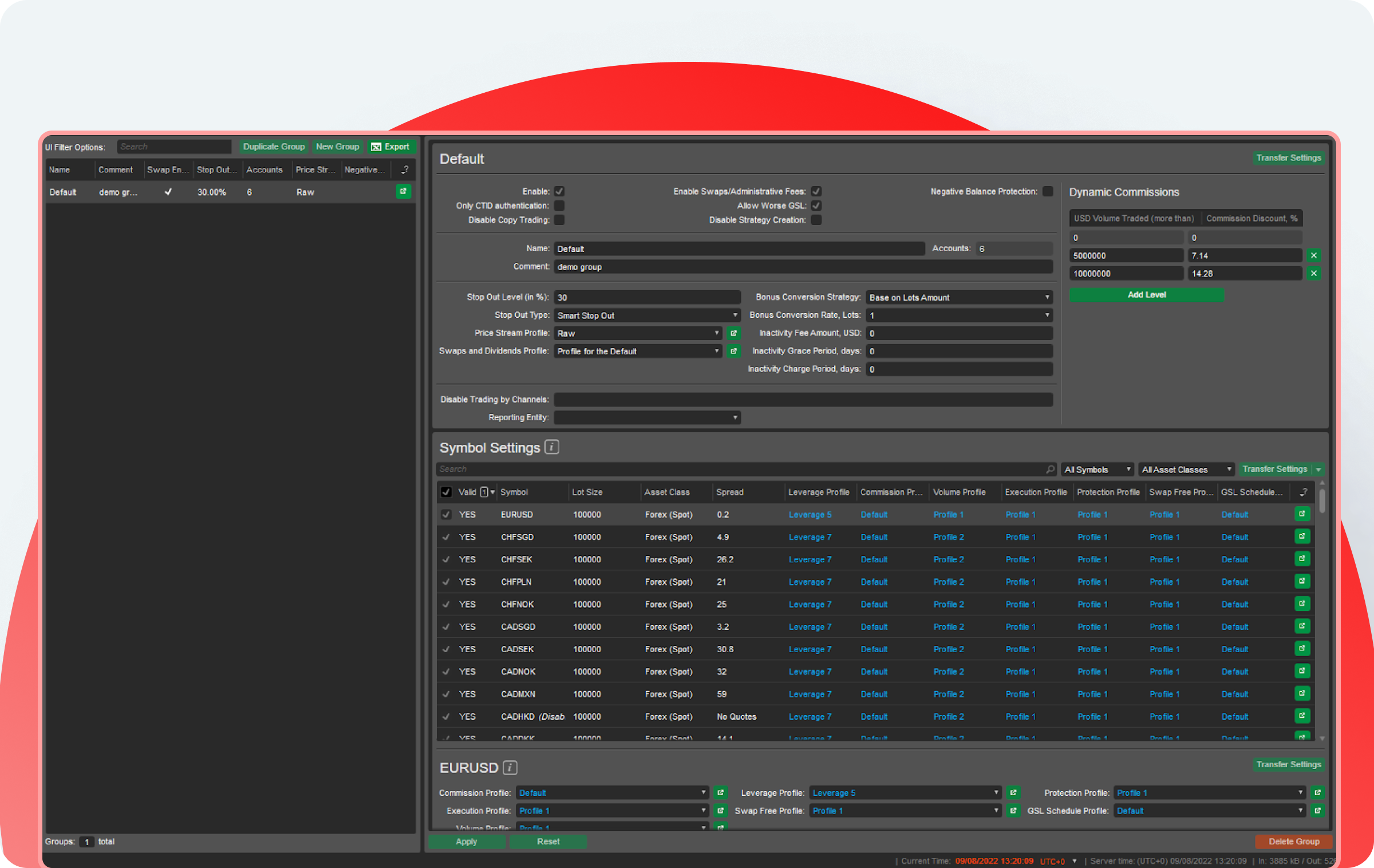Open EURUSD Execution Profile link icon
Viewport: 1374px width, 868px height.
click(721, 811)
